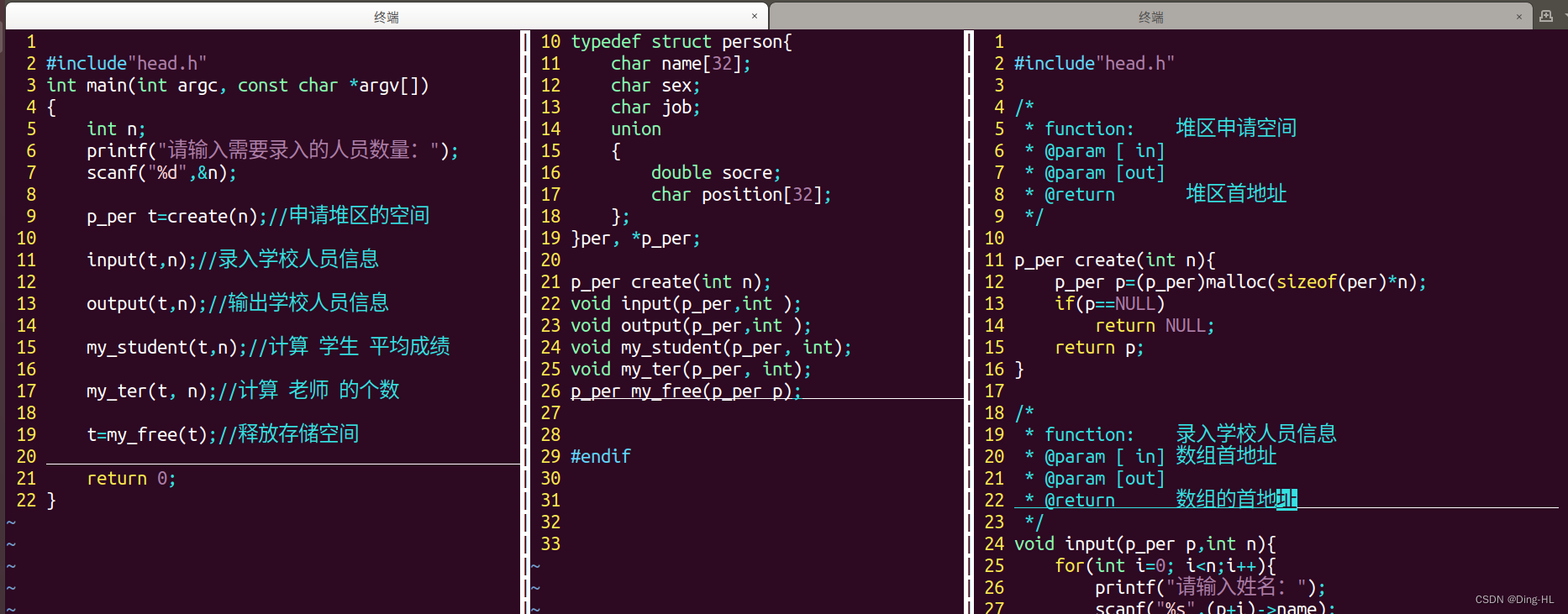Click the typedef struct person{ line
Screen dimensions: 1568x614
click(681, 41)
